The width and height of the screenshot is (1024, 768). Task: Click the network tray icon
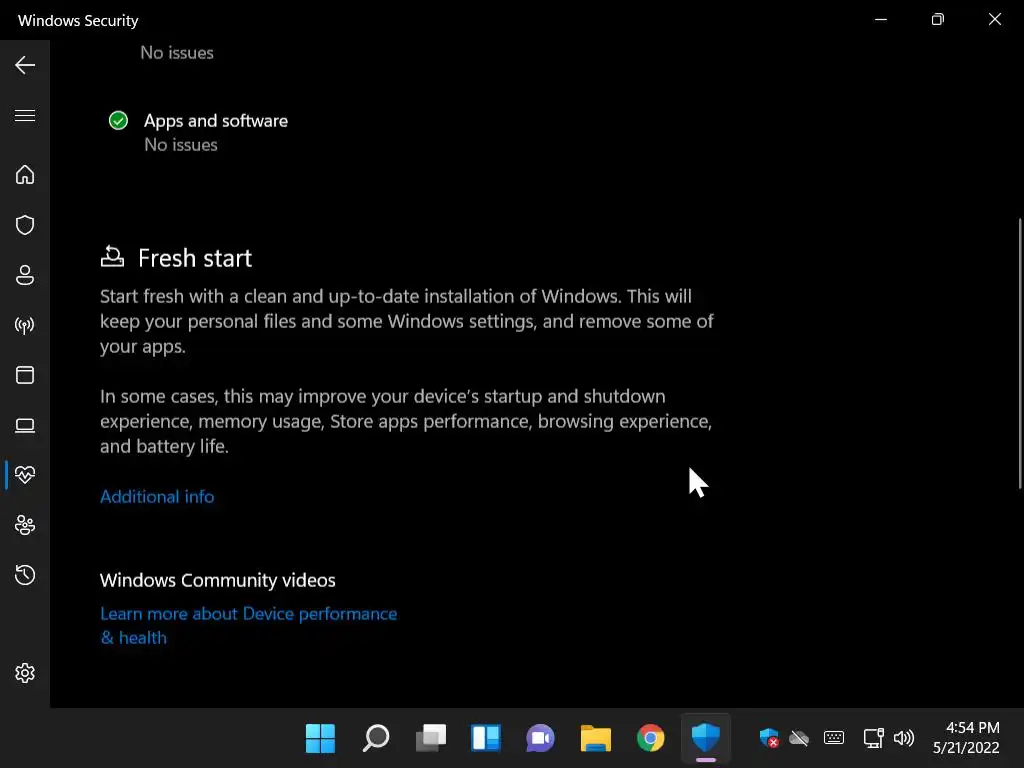tap(873, 738)
